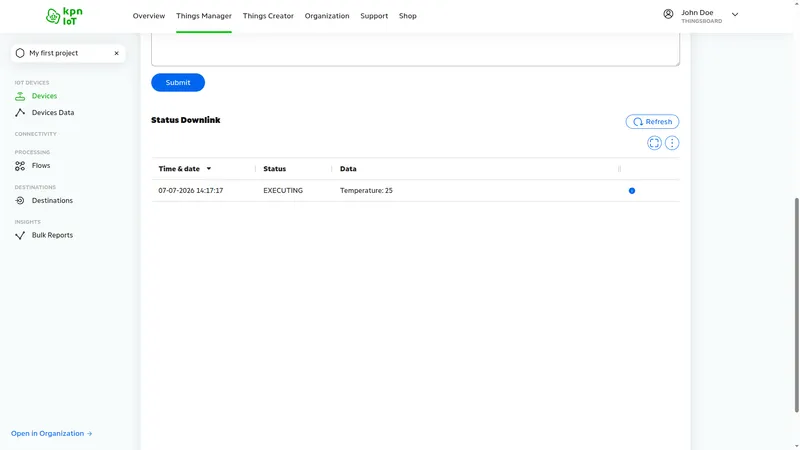Open the Destinations sidebar item
Image resolution: width=800 pixels, height=450 pixels.
(x=52, y=201)
